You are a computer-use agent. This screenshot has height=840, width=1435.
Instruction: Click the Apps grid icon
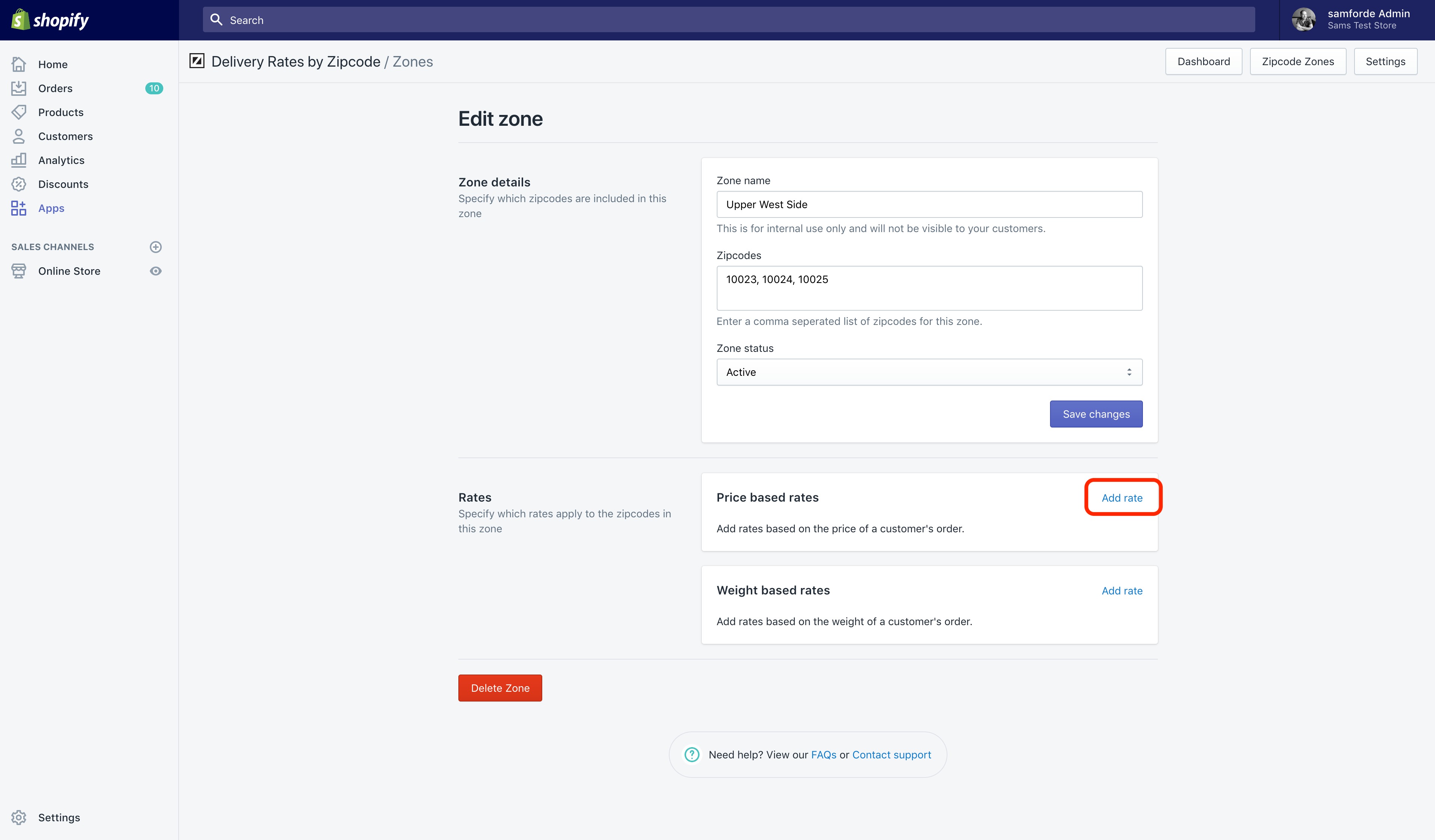[19, 208]
